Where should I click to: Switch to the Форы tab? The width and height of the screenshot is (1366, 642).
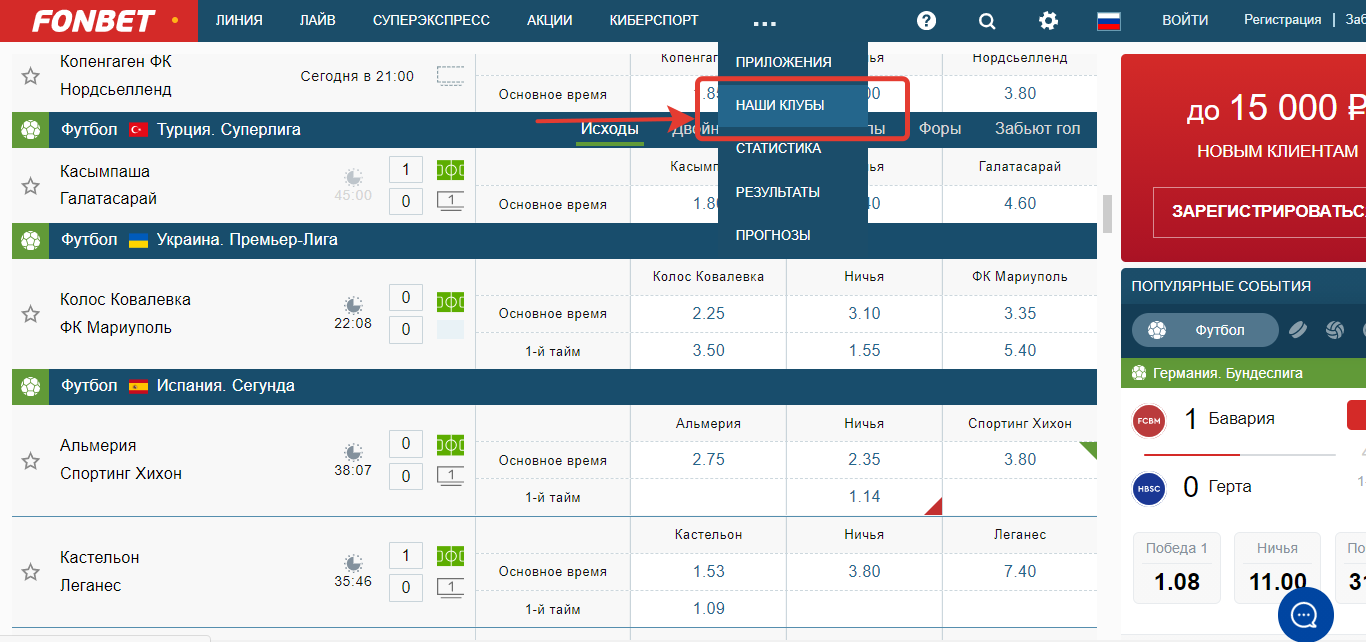pyautogui.click(x=940, y=129)
